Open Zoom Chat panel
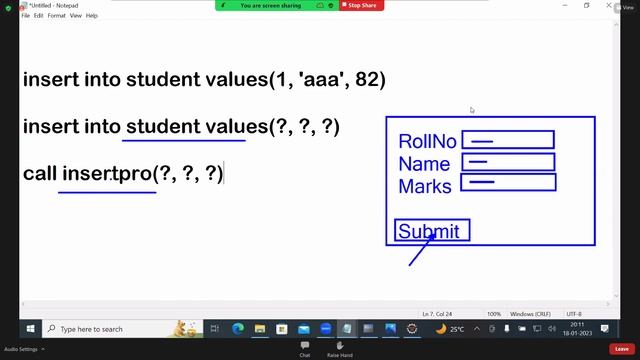The height and width of the screenshot is (360, 640). 305,349
